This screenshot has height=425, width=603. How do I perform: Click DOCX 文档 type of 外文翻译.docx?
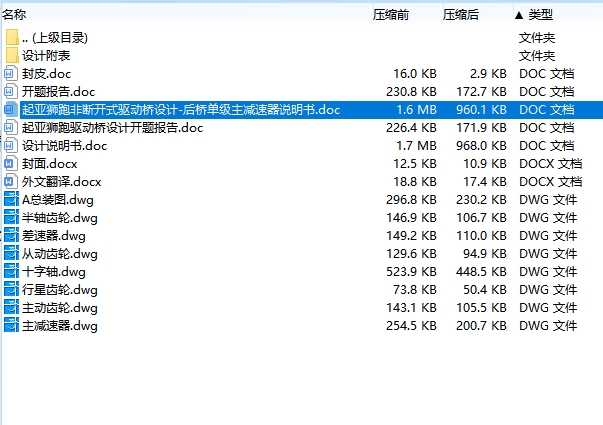pyautogui.click(x=551, y=182)
